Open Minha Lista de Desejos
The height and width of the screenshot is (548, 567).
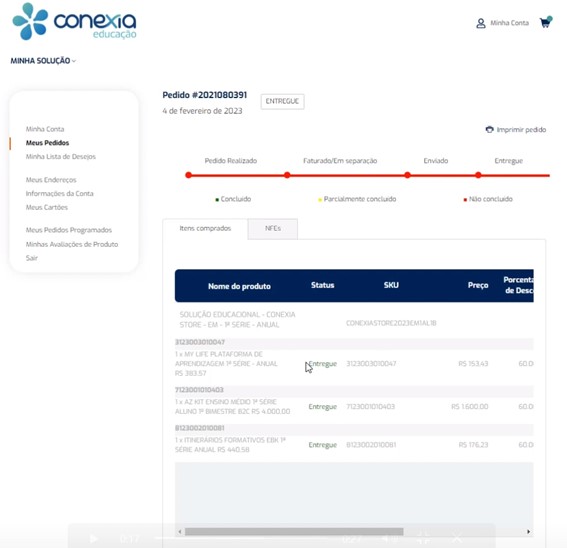(61, 157)
